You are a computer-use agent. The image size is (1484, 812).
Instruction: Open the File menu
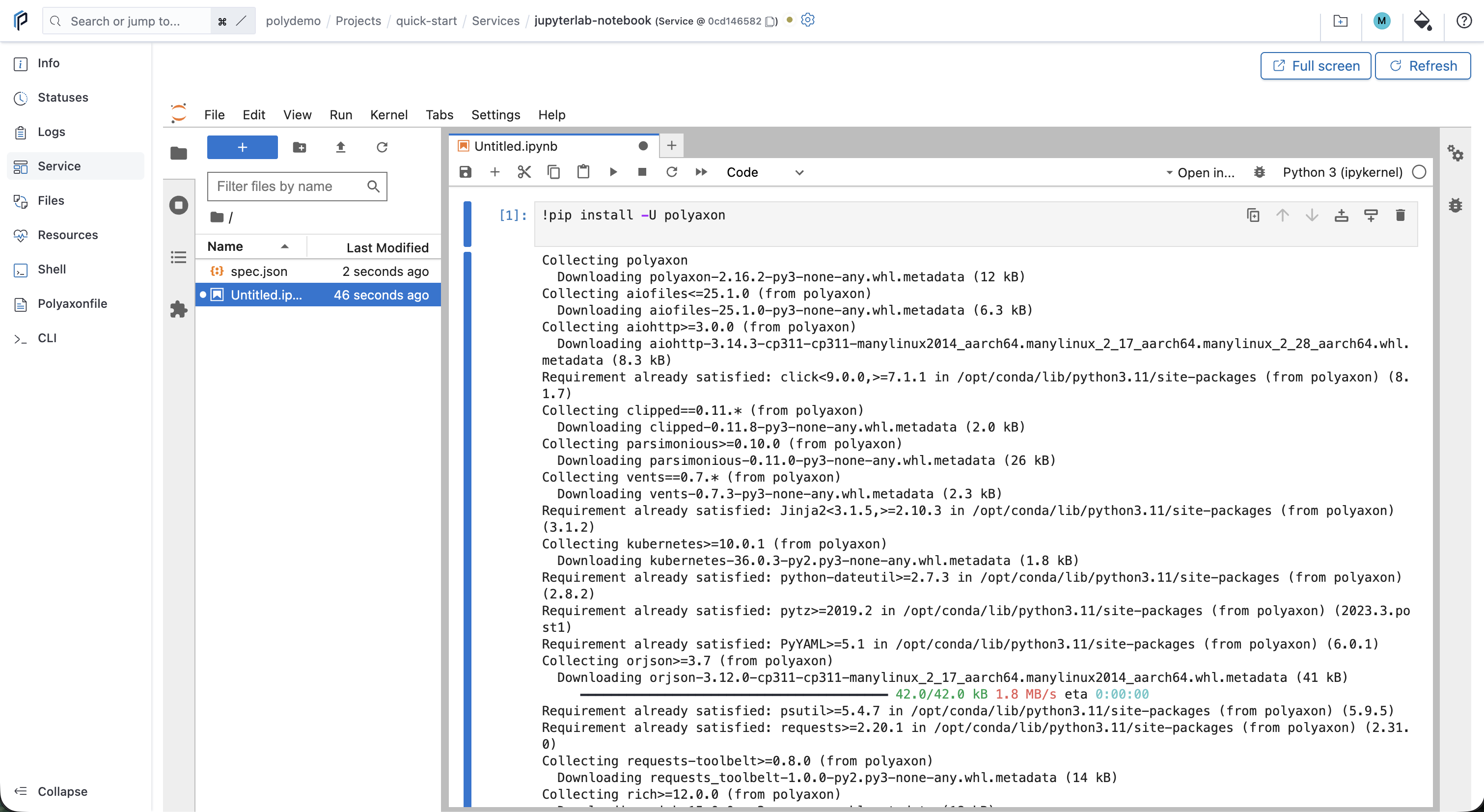point(214,114)
